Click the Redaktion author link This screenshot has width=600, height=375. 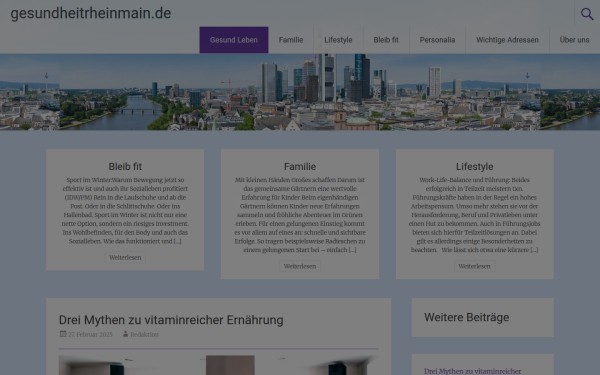[144, 334]
